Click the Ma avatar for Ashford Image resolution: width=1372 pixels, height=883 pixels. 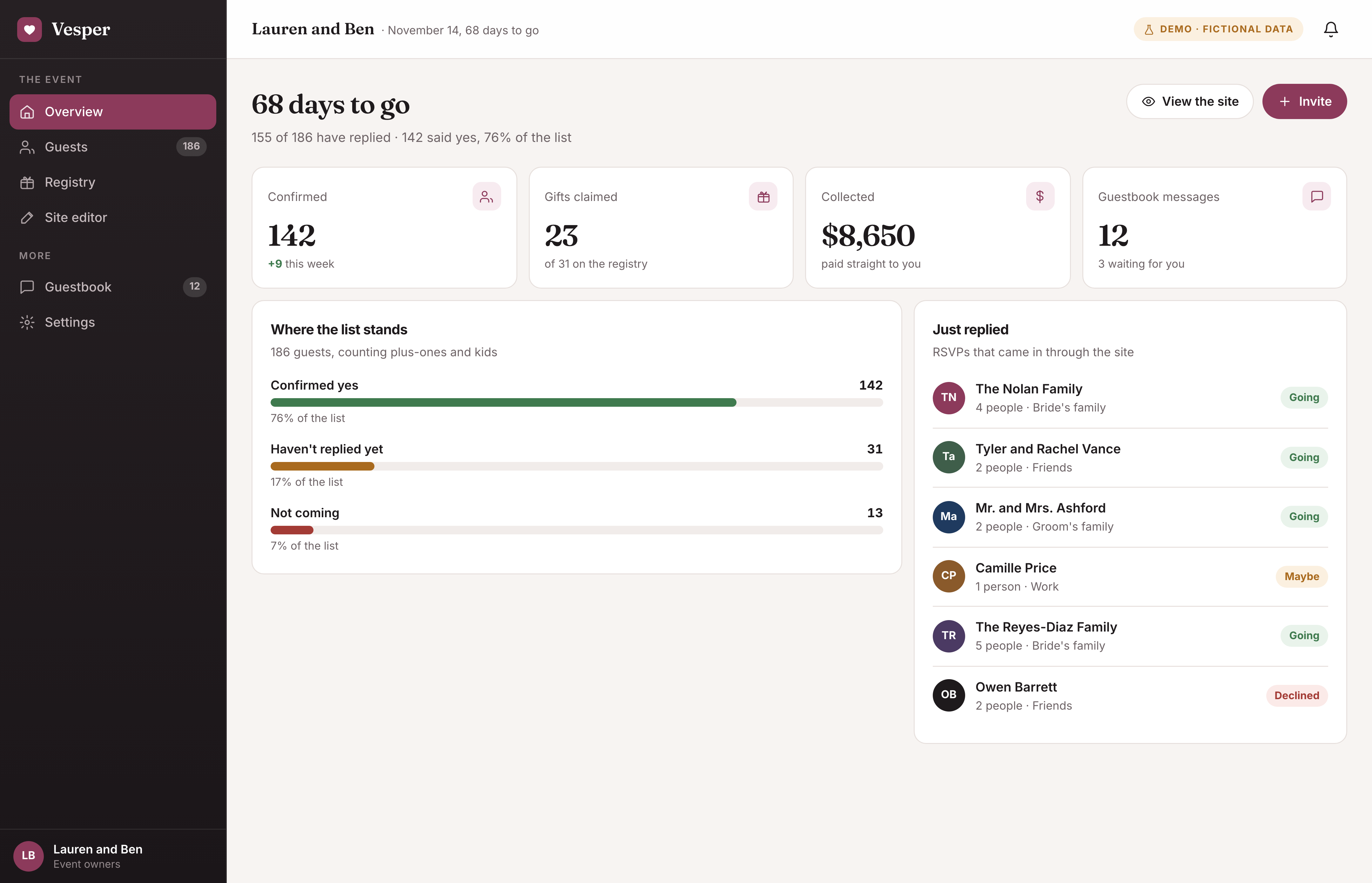(948, 517)
